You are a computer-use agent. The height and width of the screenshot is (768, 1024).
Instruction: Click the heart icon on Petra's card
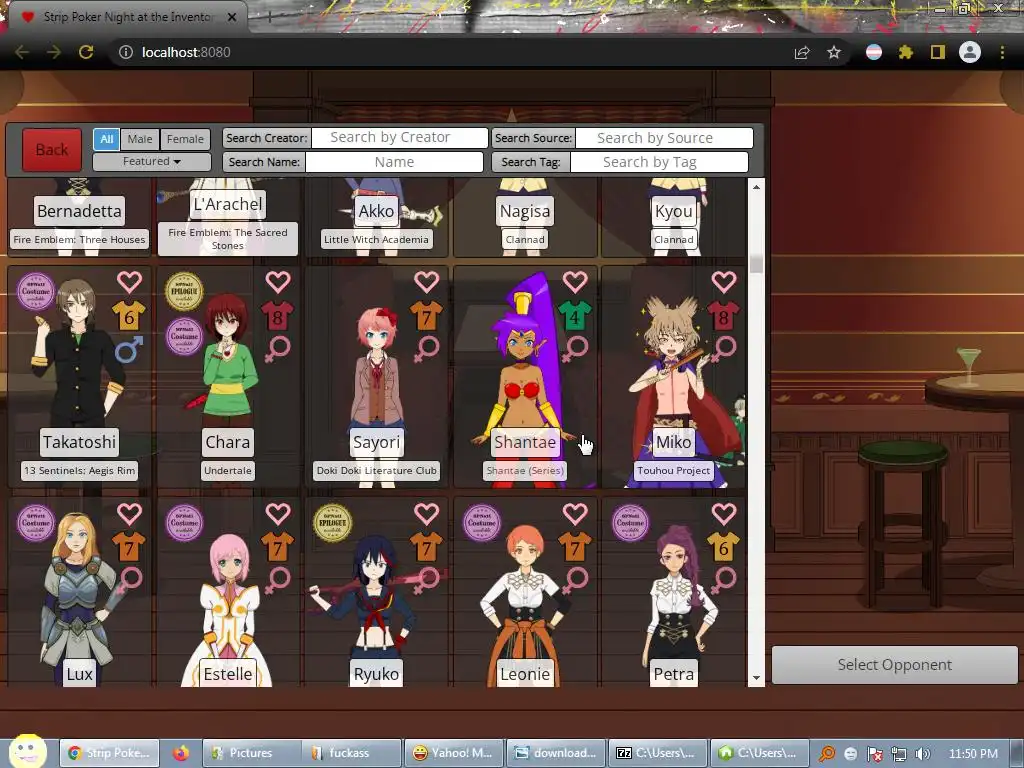click(724, 514)
